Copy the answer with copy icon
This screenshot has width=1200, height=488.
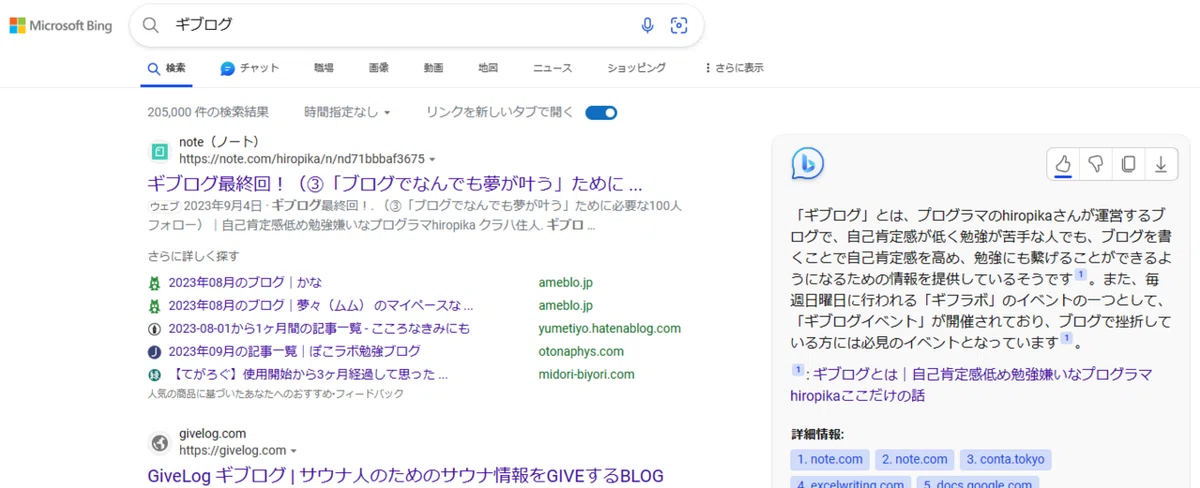point(1128,164)
